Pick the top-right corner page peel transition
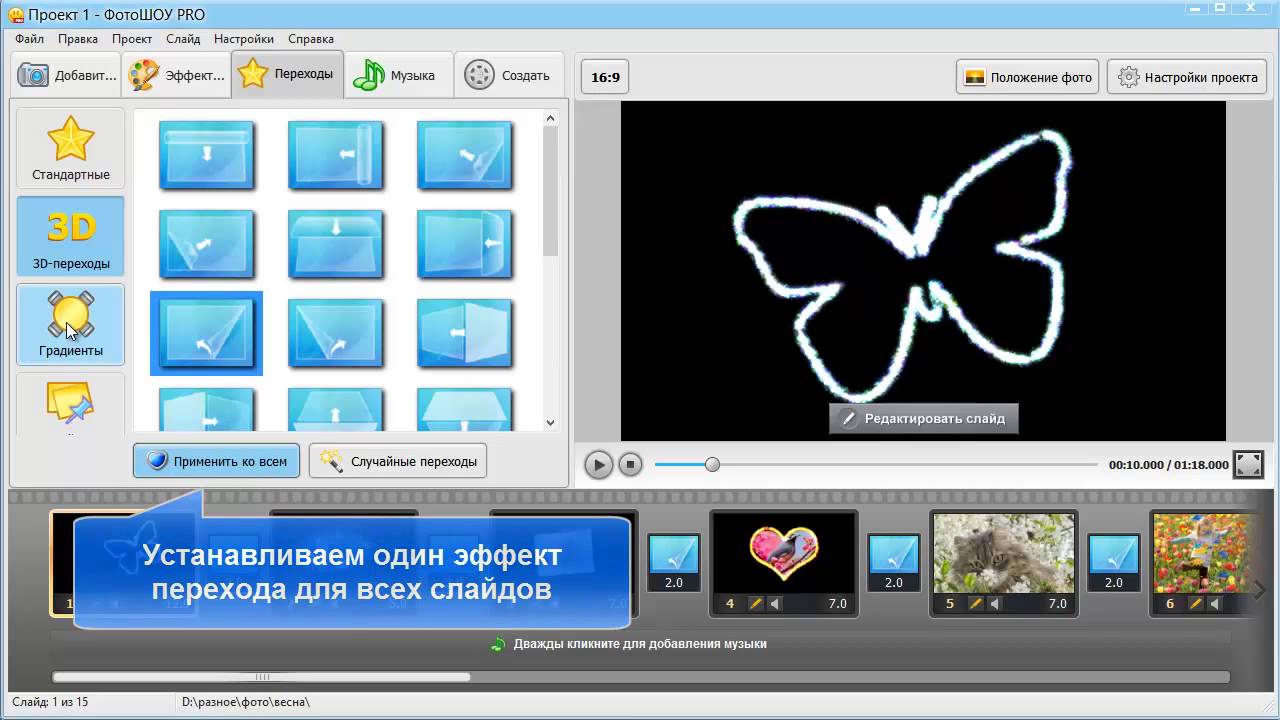1280x720 pixels. pos(465,155)
